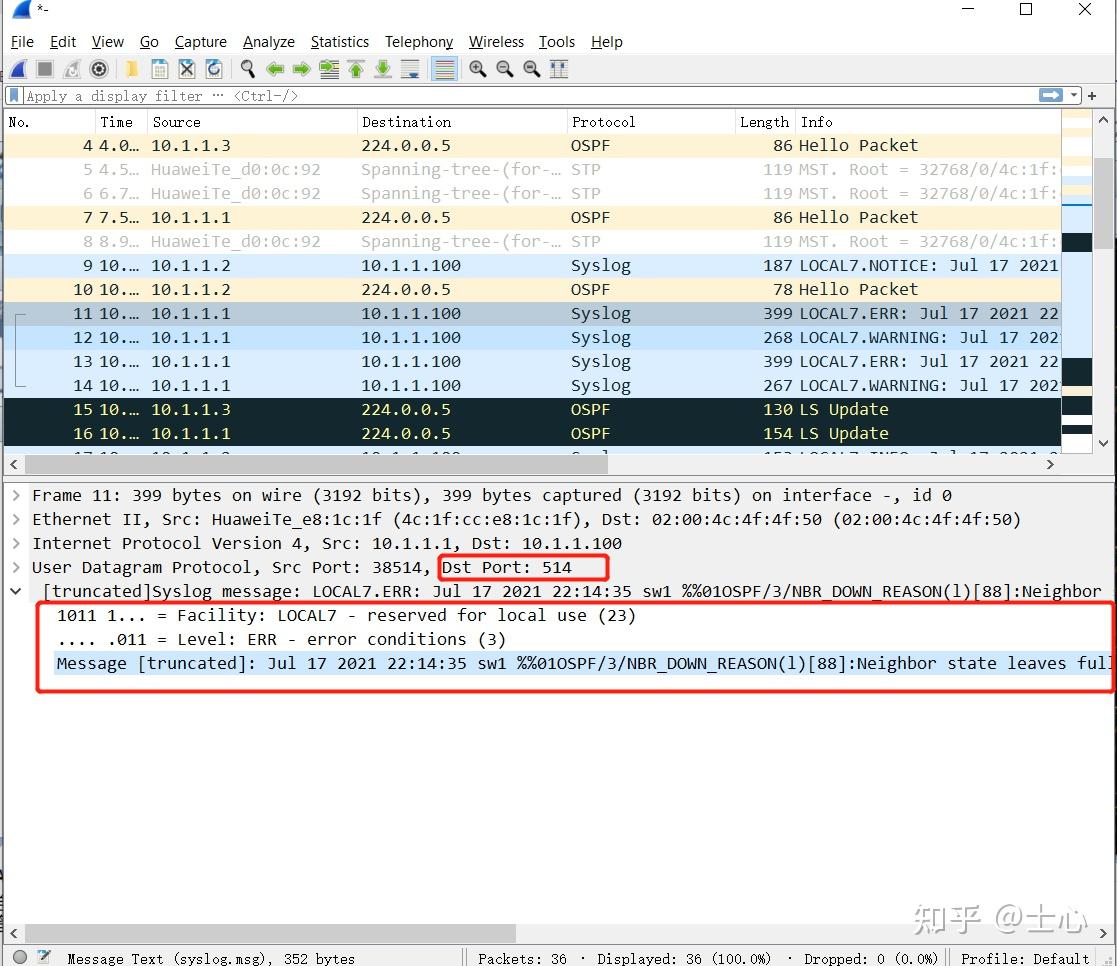Open the Edit menu
This screenshot has height=966, width=1117.
point(63,42)
